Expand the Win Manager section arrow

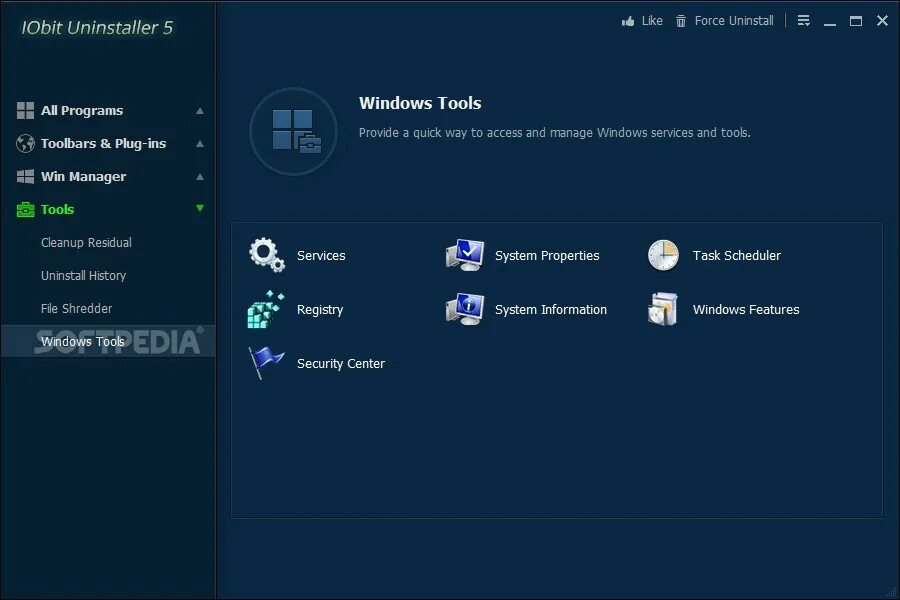(x=200, y=177)
